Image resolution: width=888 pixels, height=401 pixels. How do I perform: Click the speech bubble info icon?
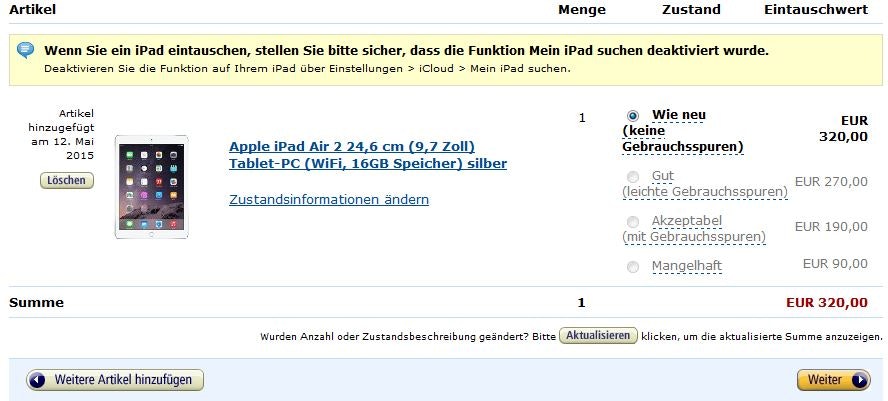point(25,50)
